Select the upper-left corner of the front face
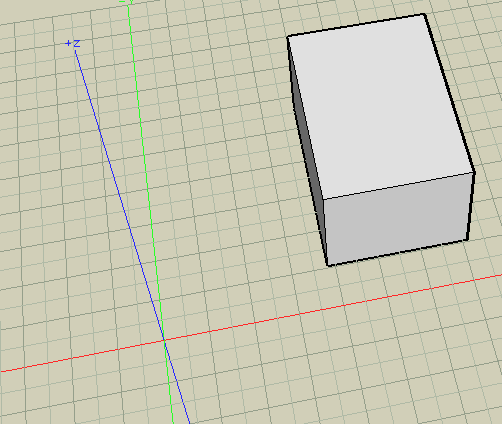 (323, 199)
